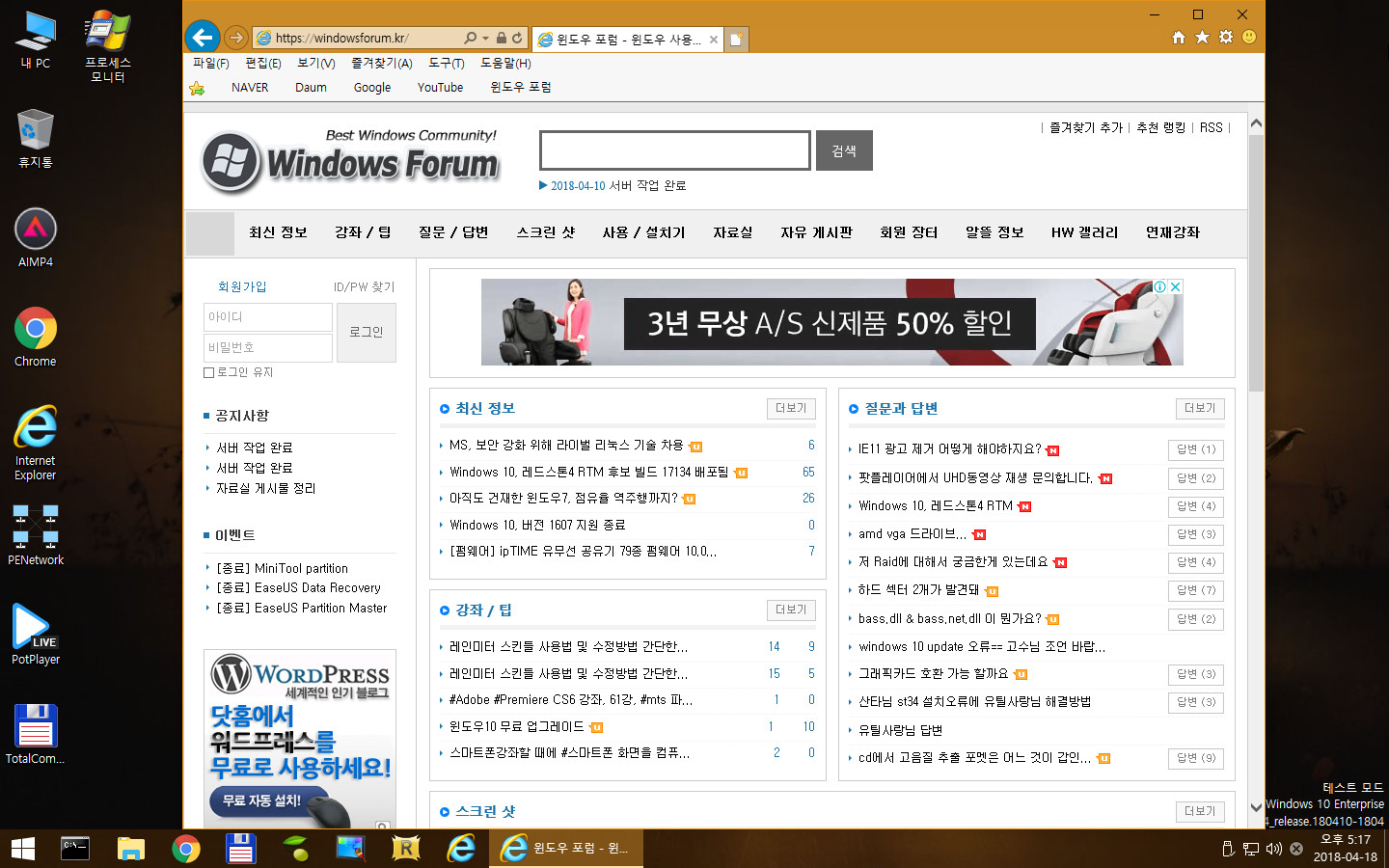Screen dimensions: 1389x868
Task: Open the 강좌 / 팁 navigation tab
Action: 363,232
